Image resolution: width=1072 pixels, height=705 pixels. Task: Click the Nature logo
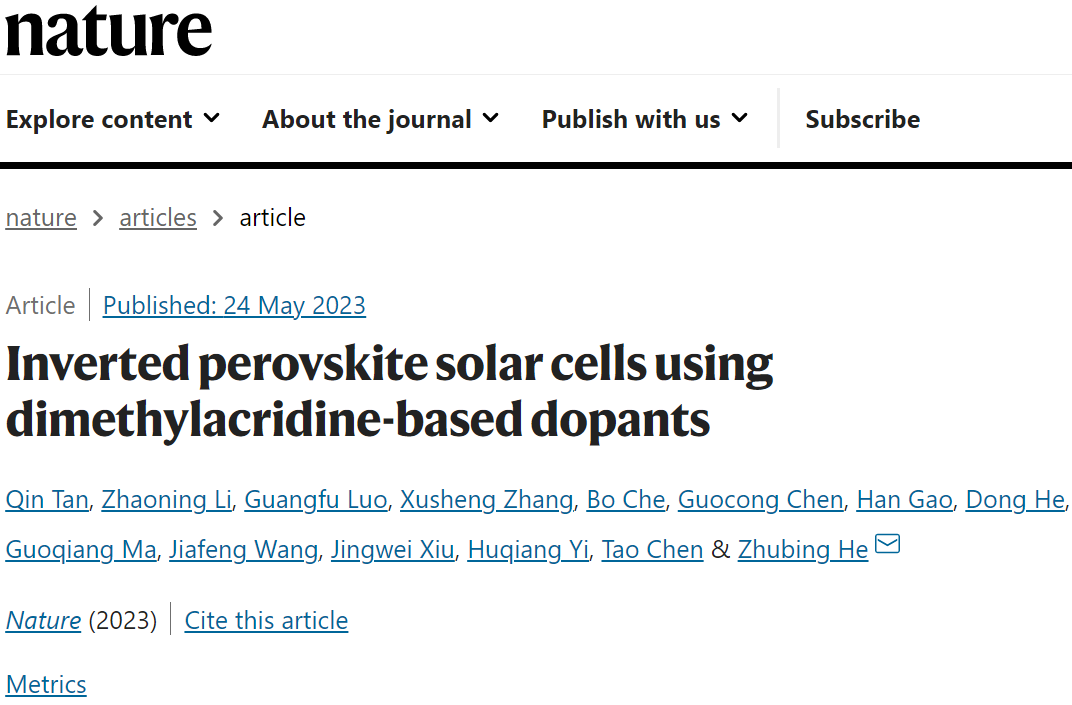pos(109,31)
